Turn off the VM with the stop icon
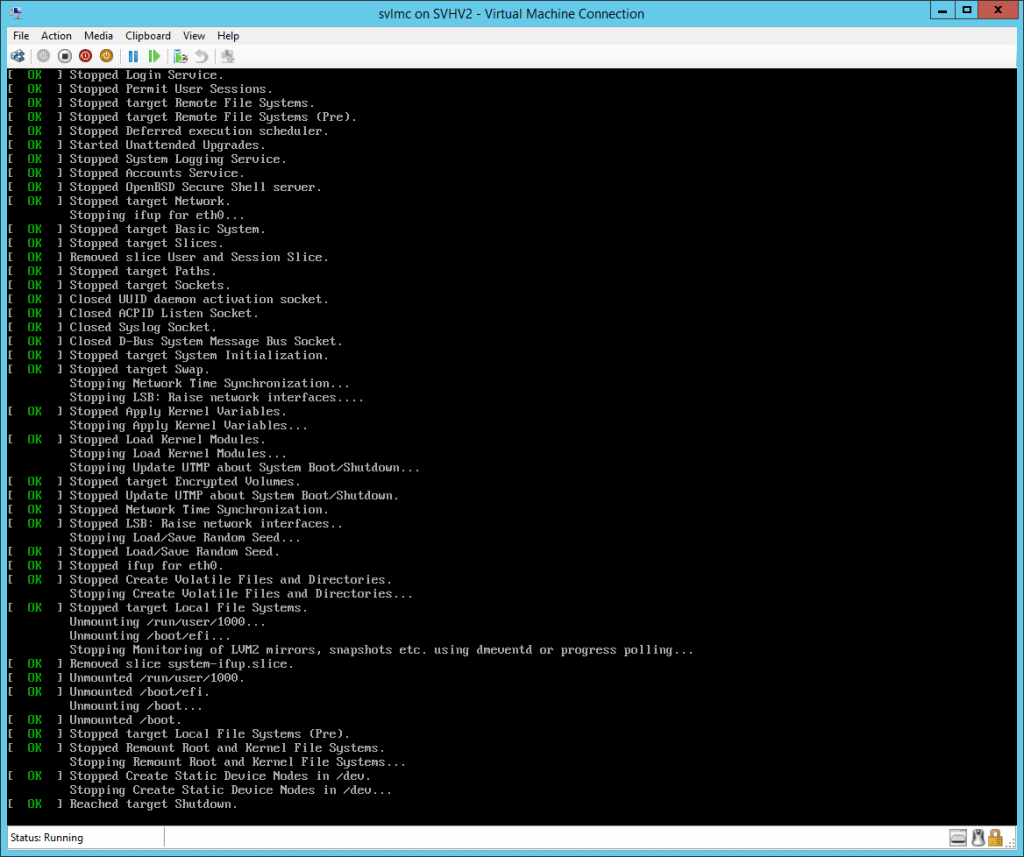 pyautogui.click(x=64, y=56)
